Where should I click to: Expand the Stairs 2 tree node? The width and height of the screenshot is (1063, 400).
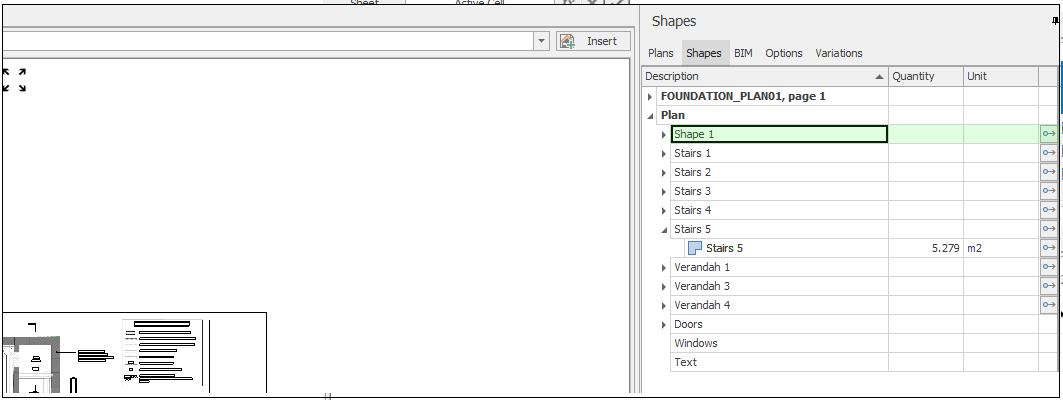(x=664, y=173)
